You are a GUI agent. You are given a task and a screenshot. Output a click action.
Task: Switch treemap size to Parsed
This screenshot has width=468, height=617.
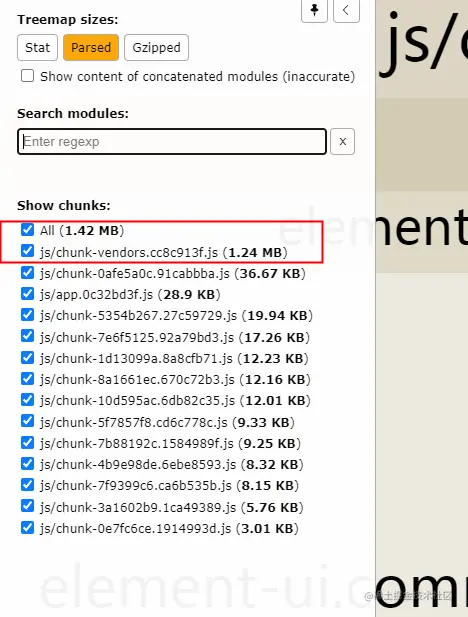click(91, 48)
